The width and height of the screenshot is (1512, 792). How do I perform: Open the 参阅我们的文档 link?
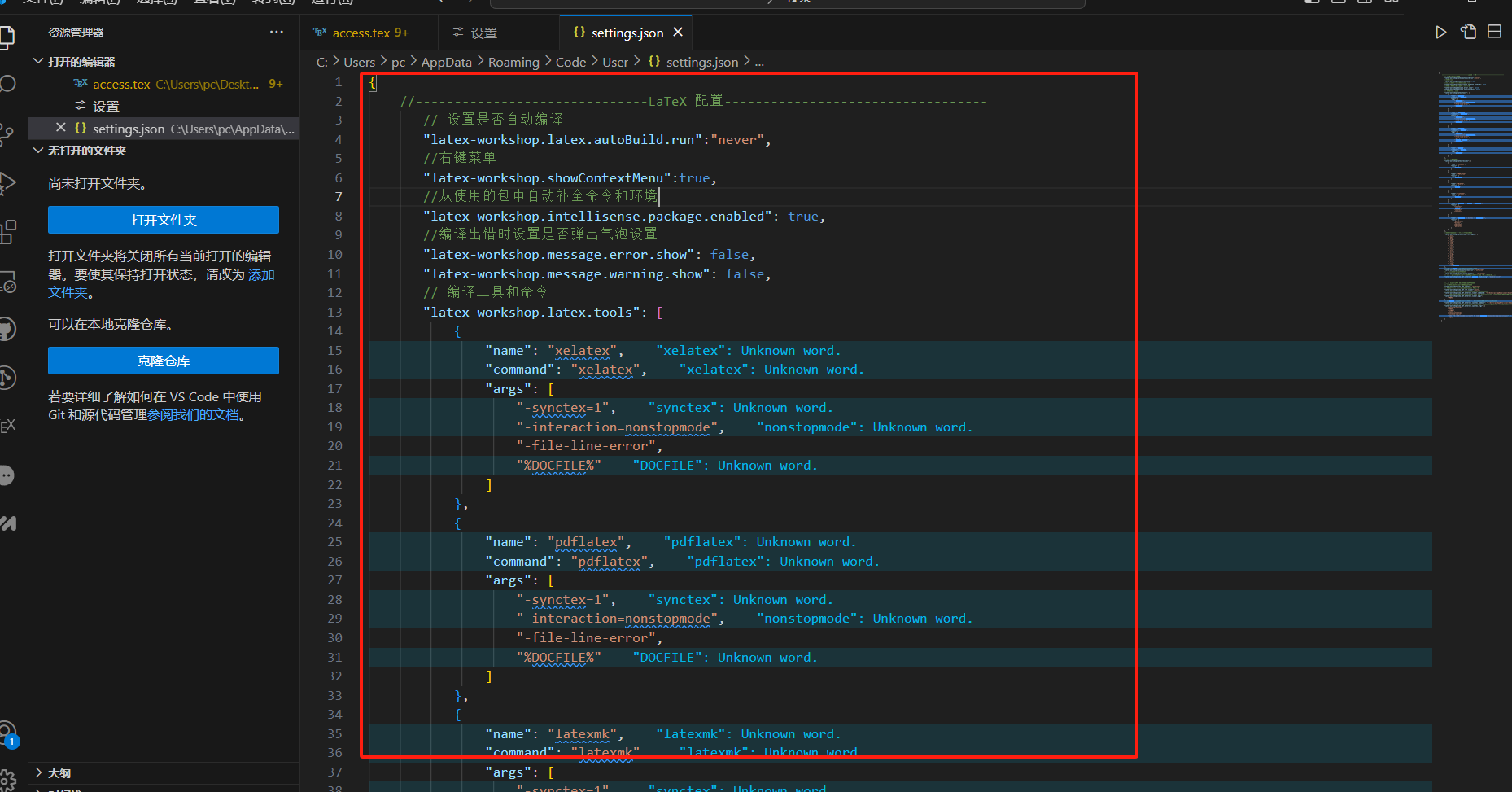coord(194,415)
